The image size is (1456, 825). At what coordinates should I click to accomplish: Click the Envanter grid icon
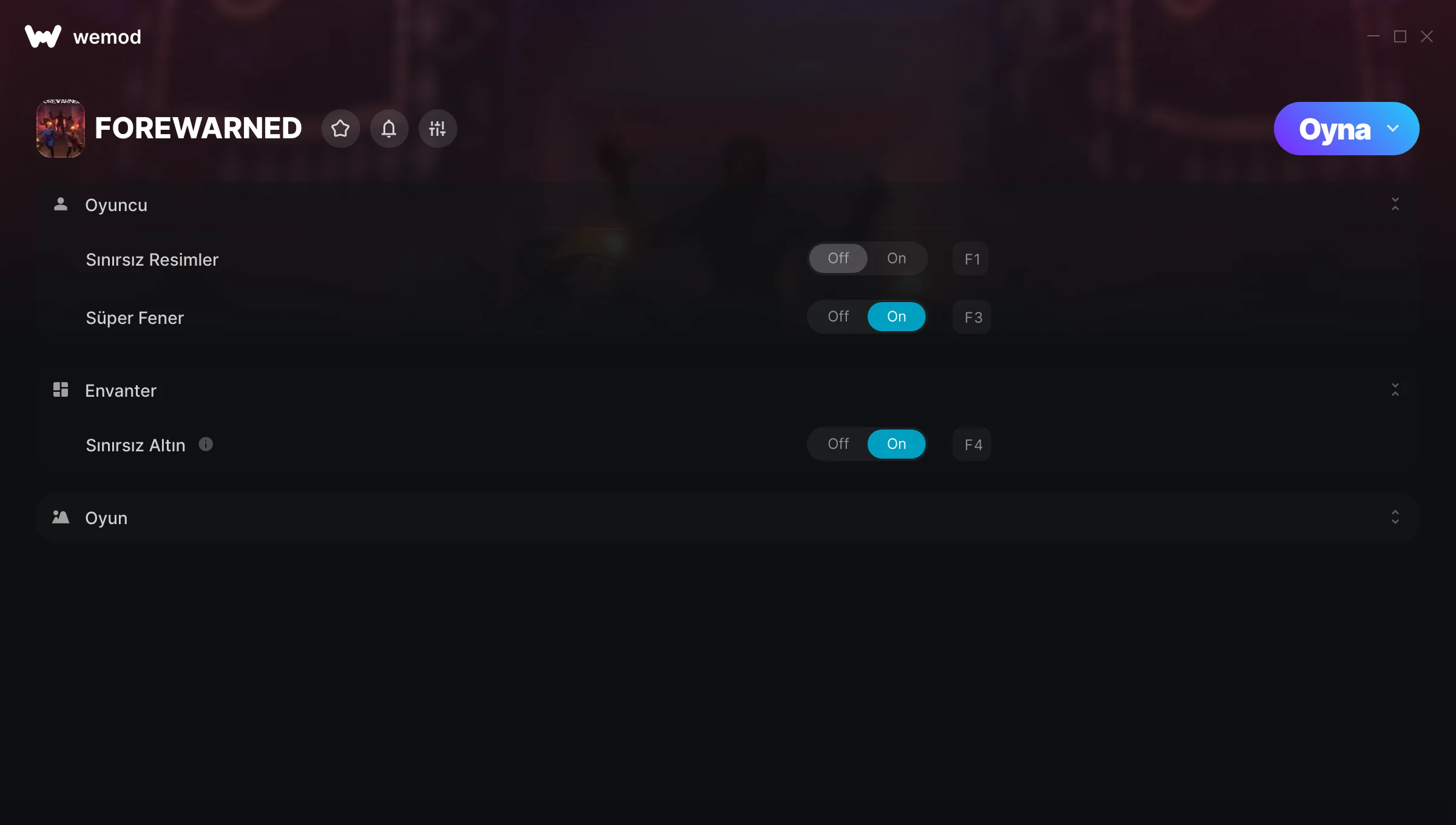tap(61, 389)
